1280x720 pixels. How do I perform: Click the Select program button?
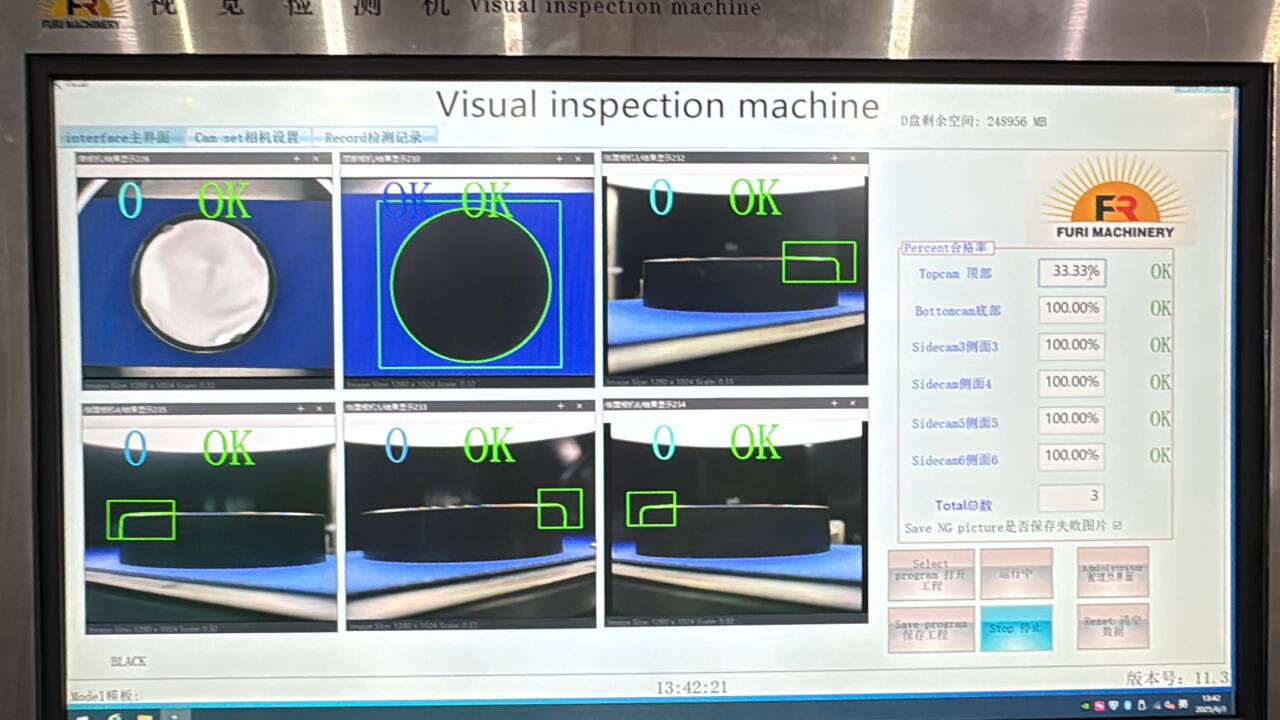point(930,575)
